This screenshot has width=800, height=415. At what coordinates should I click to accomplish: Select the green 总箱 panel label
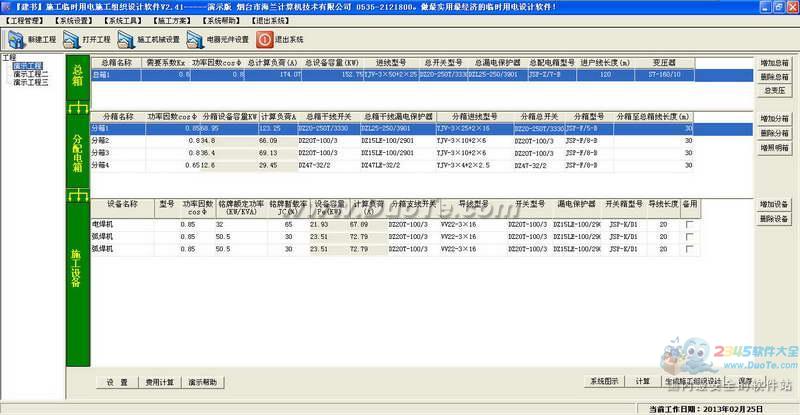coord(78,72)
